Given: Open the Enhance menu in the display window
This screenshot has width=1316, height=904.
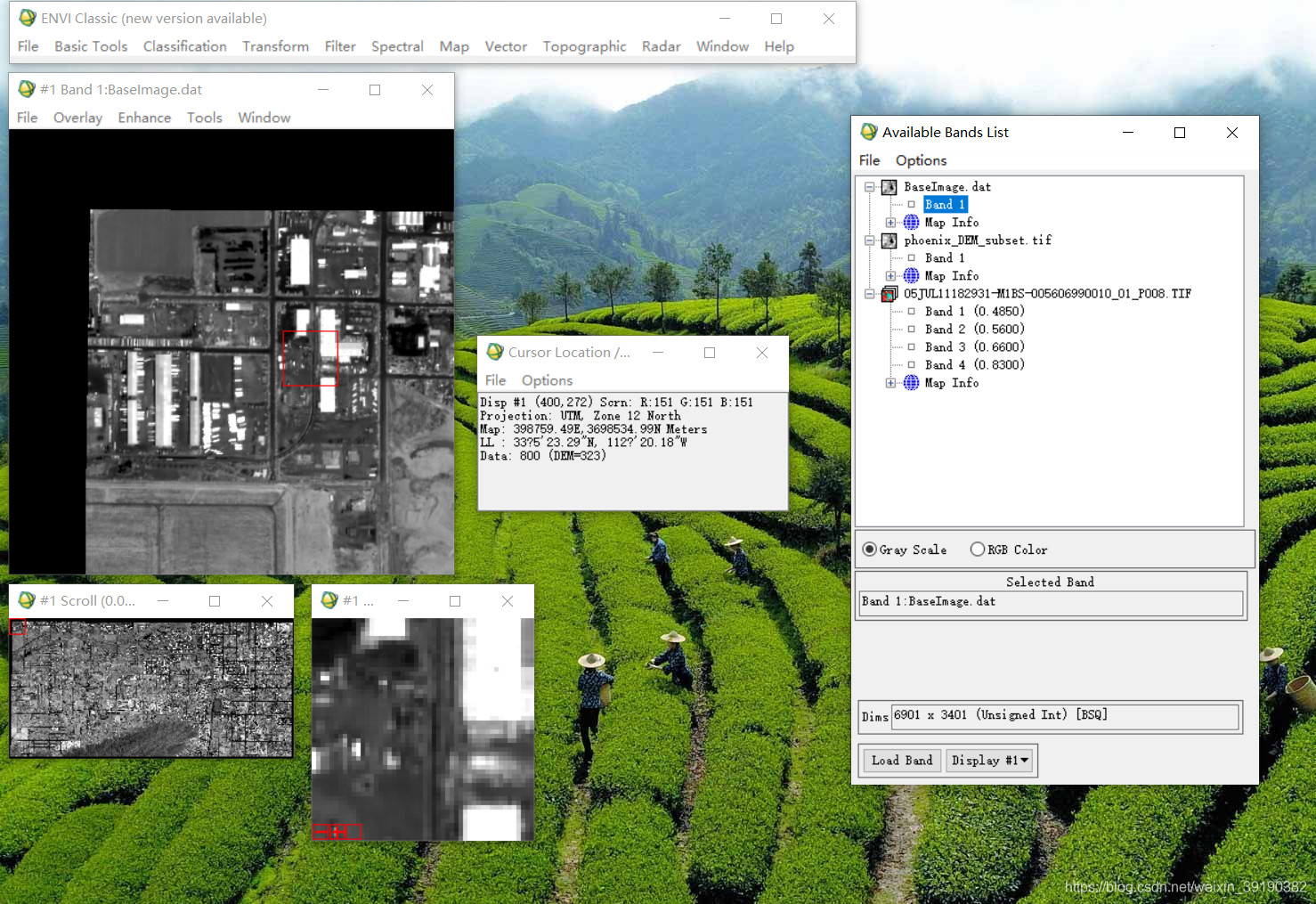Looking at the screenshot, I should [144, 118].
